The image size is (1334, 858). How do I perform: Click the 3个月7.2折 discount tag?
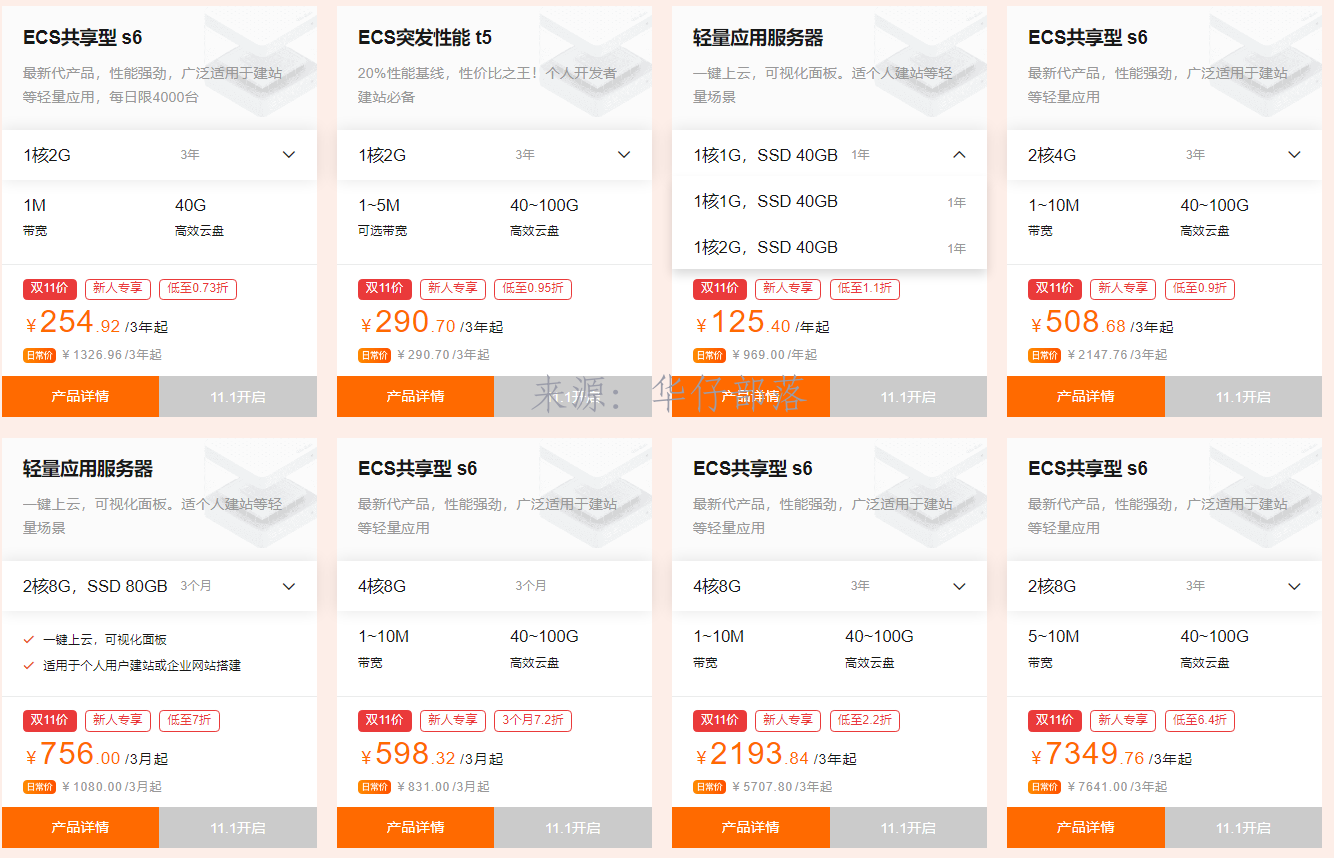click(x=532, y=720)
